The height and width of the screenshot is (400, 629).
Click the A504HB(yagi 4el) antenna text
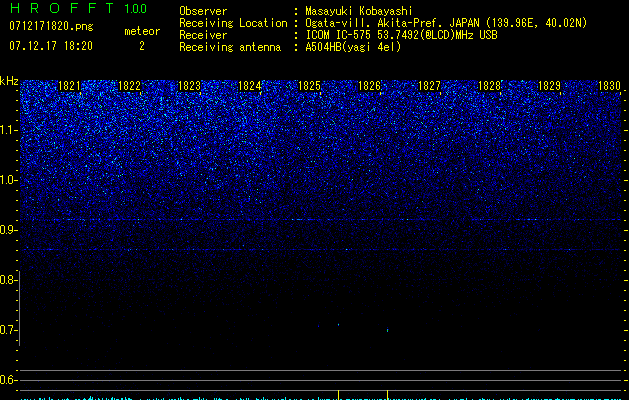(353, 47)
